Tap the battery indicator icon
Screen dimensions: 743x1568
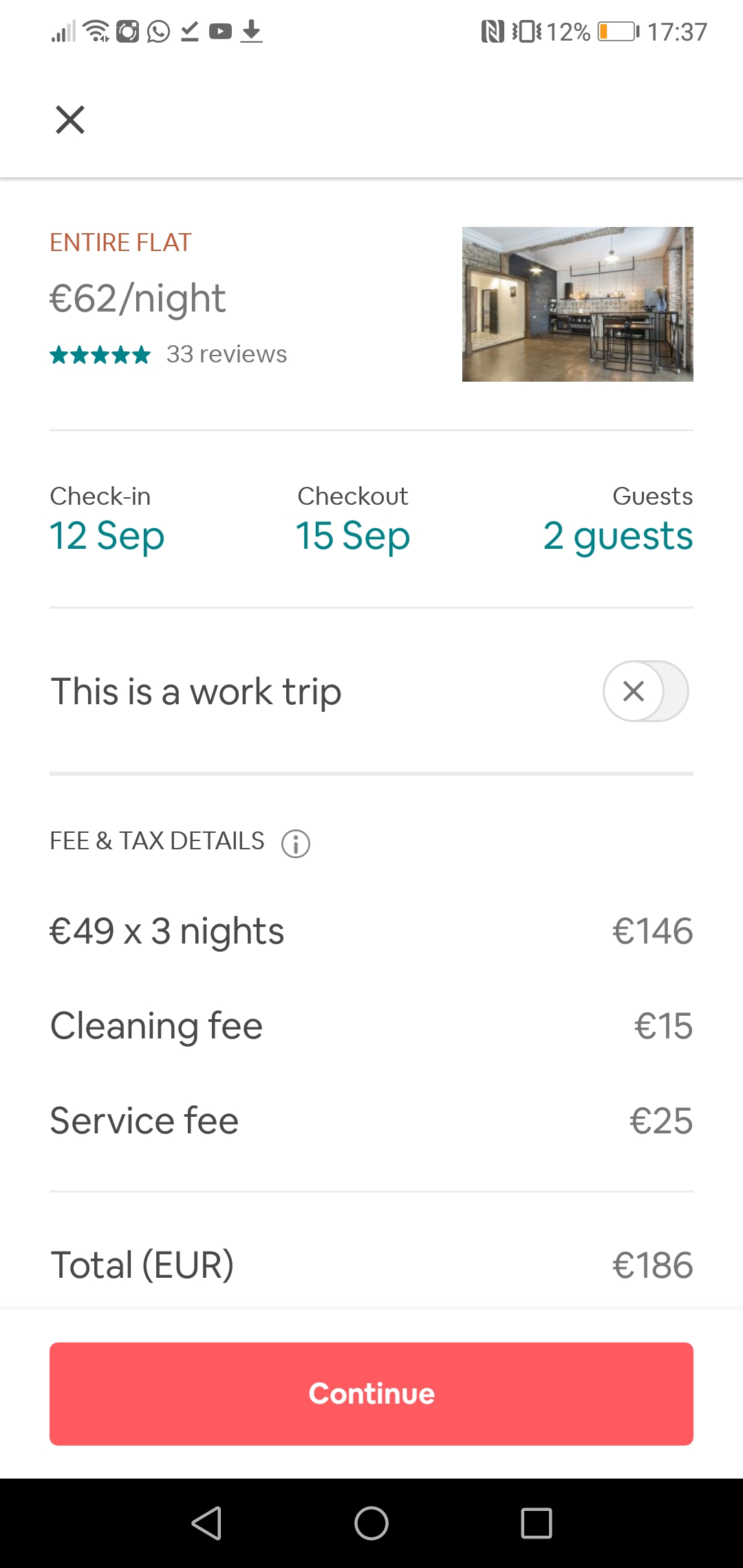coord(618,32)
